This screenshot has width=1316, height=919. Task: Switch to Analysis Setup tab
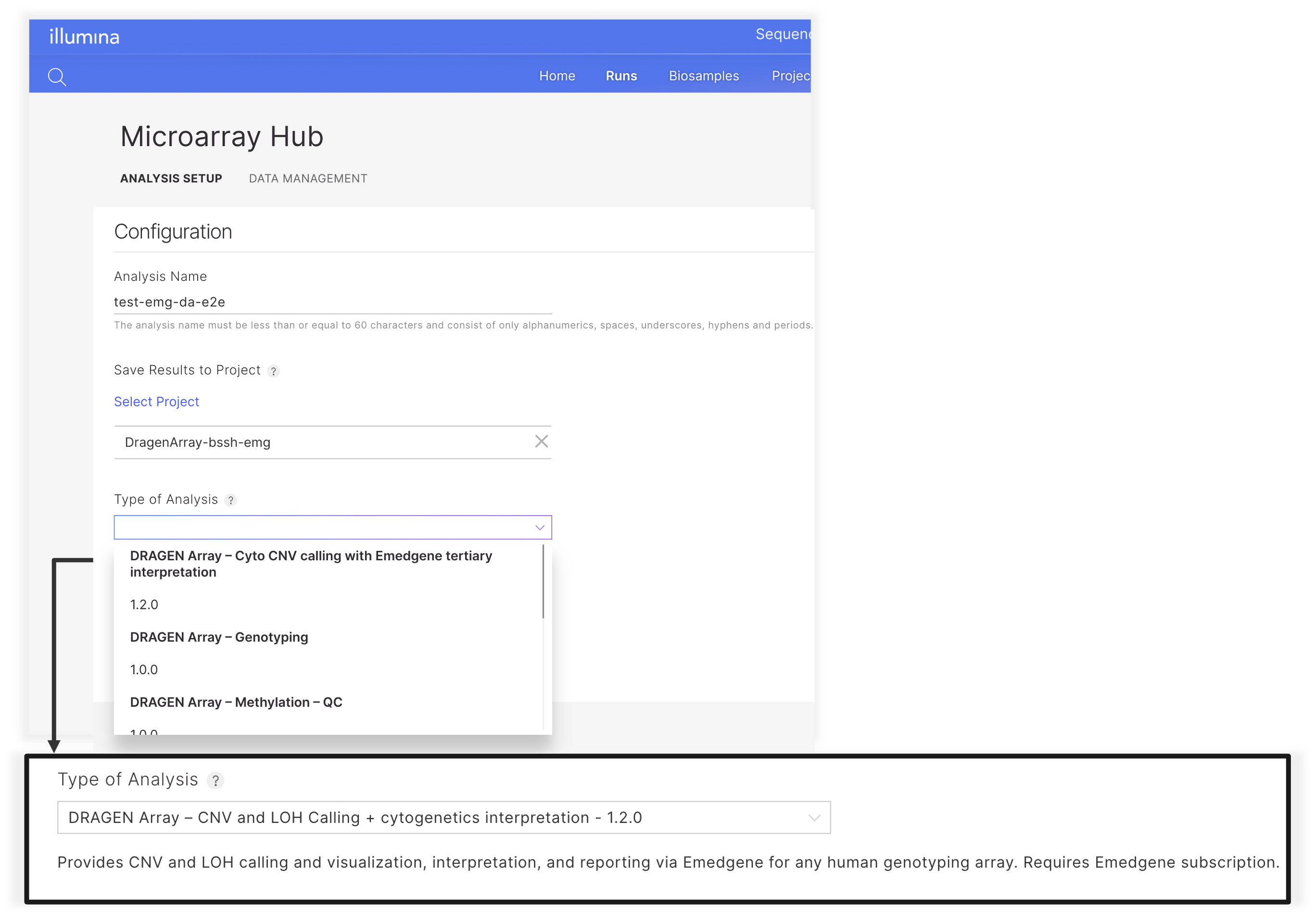[x=171, y=178]
